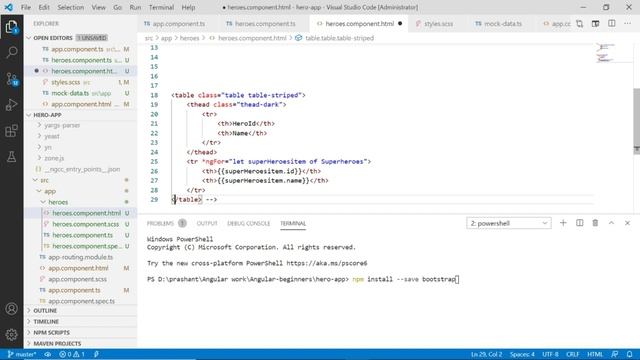Switch to the Problems panel tab
This screenshot has width=640, height=360.
coord(160,223)
